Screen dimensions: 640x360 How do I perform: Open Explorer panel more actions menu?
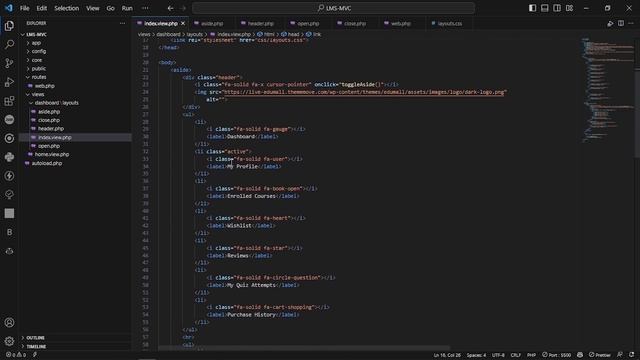coord(122,23)
